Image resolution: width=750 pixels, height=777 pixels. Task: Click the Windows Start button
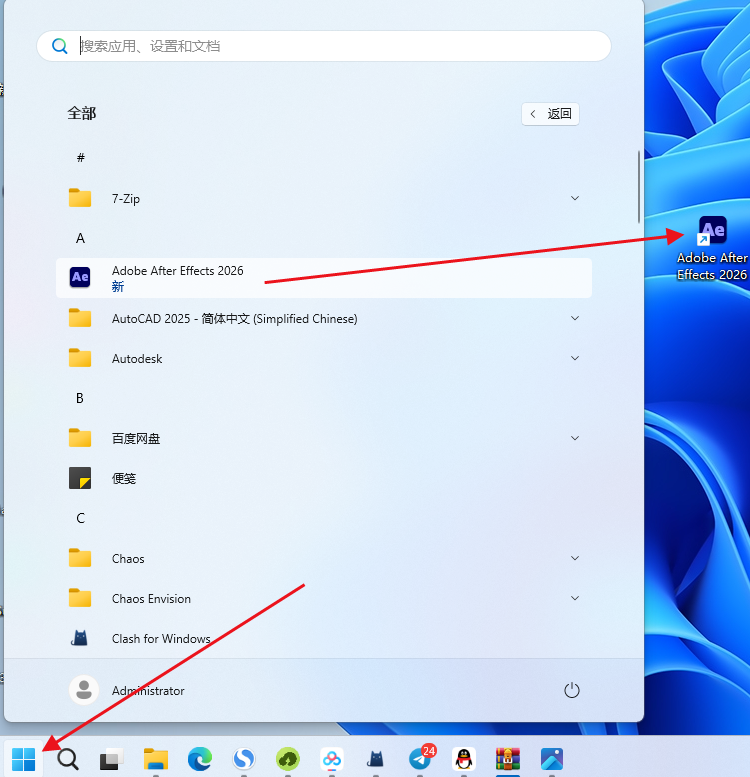click(23, 759)
